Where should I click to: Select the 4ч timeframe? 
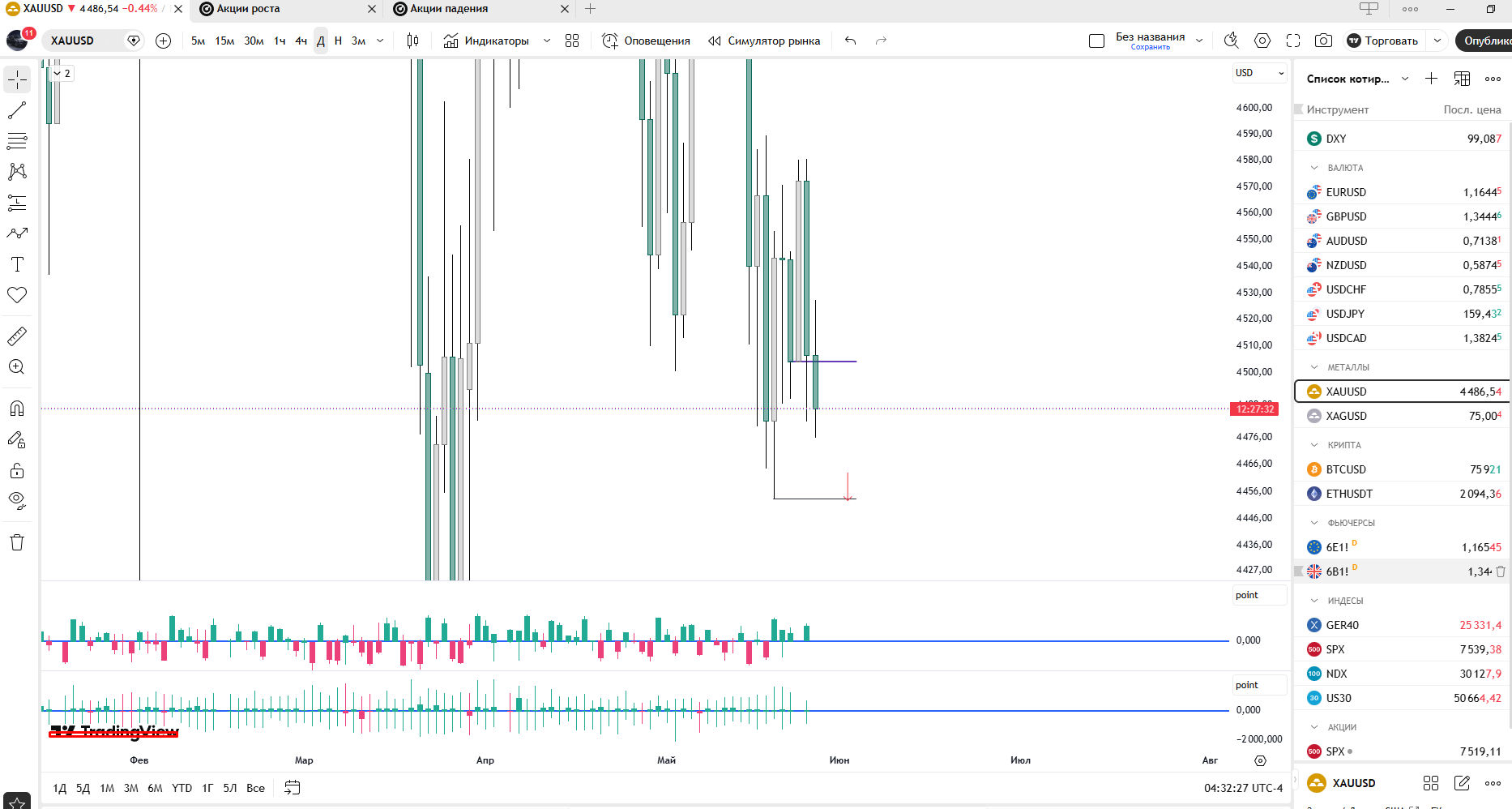pyautogui.click(x=301, y=41)
